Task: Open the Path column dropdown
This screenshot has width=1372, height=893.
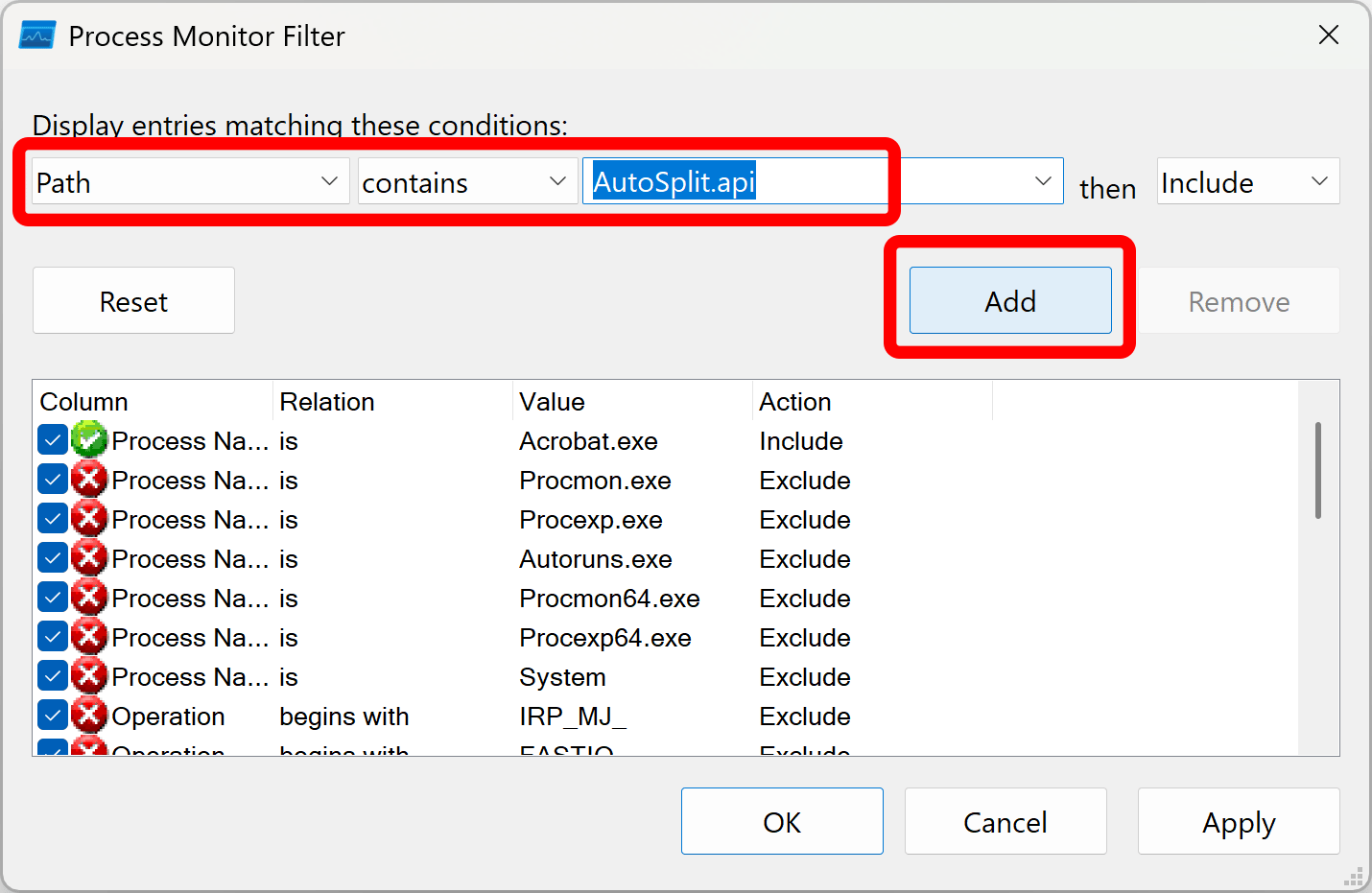Action: pos(329,181)
